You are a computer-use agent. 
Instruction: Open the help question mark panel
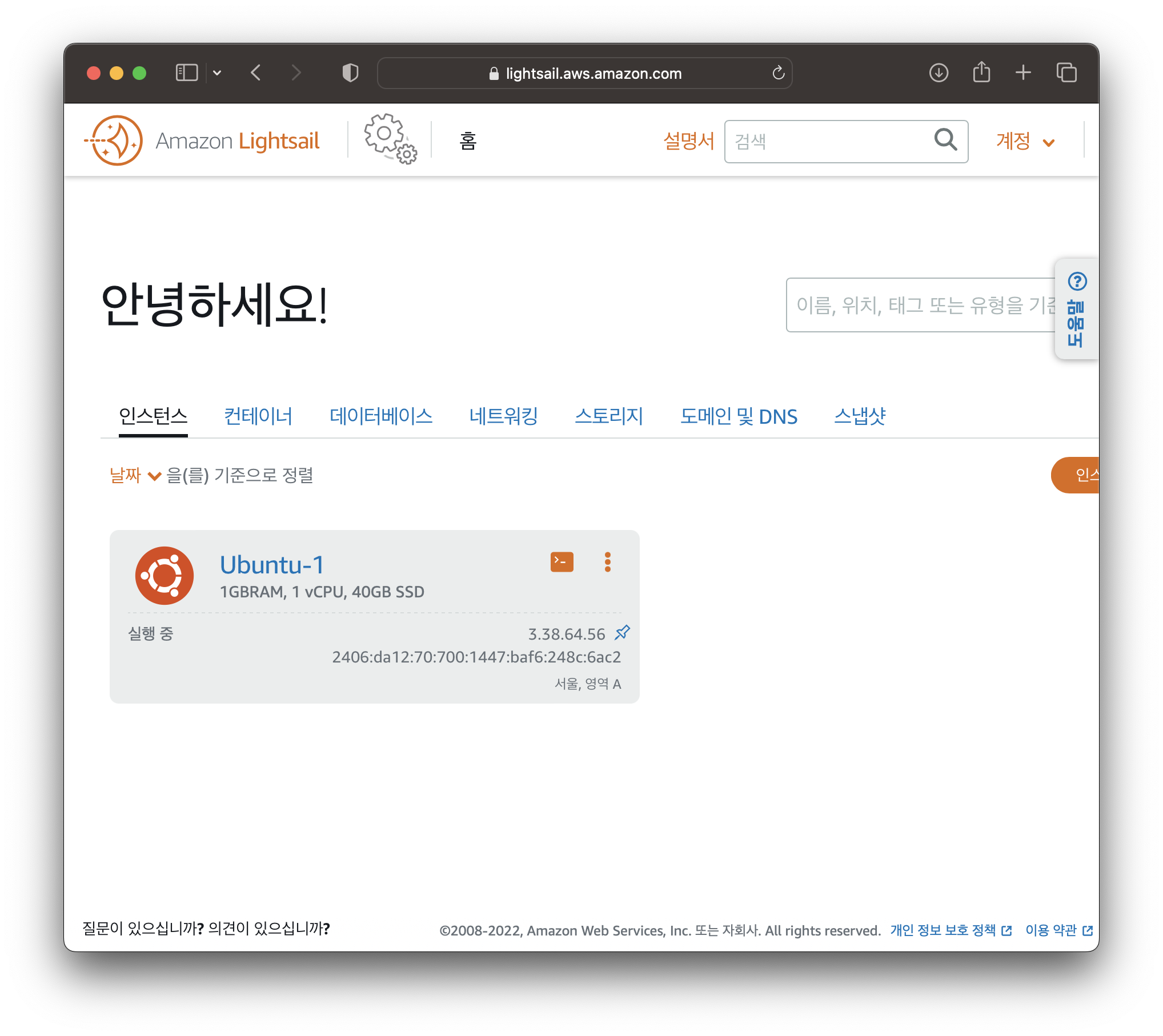(x=1077, y=282)
